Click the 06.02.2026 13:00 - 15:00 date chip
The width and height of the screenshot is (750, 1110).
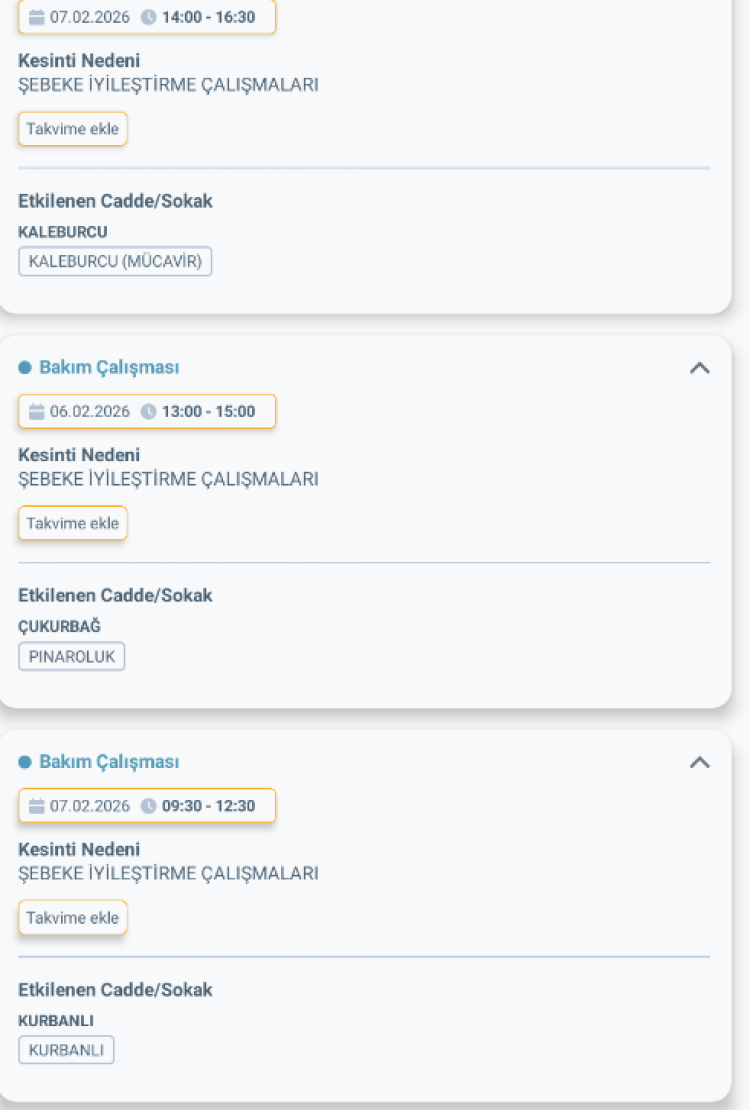click(x=147, y=411)
